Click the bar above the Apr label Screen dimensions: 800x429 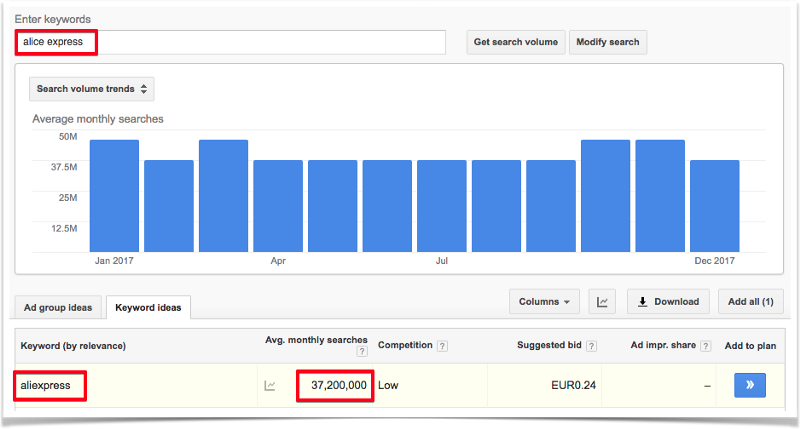(278, 206)
